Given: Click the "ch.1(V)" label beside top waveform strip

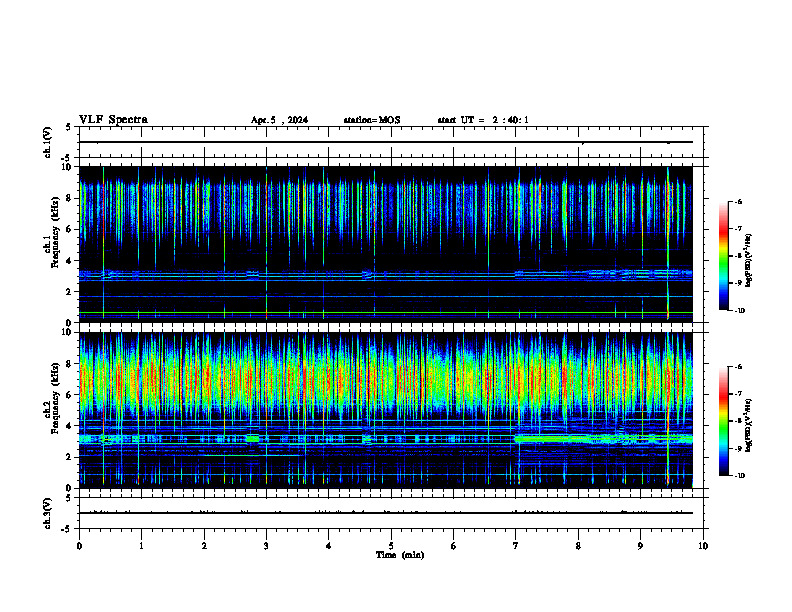Looking at the screenshot, I should click(x=47, y=142).
